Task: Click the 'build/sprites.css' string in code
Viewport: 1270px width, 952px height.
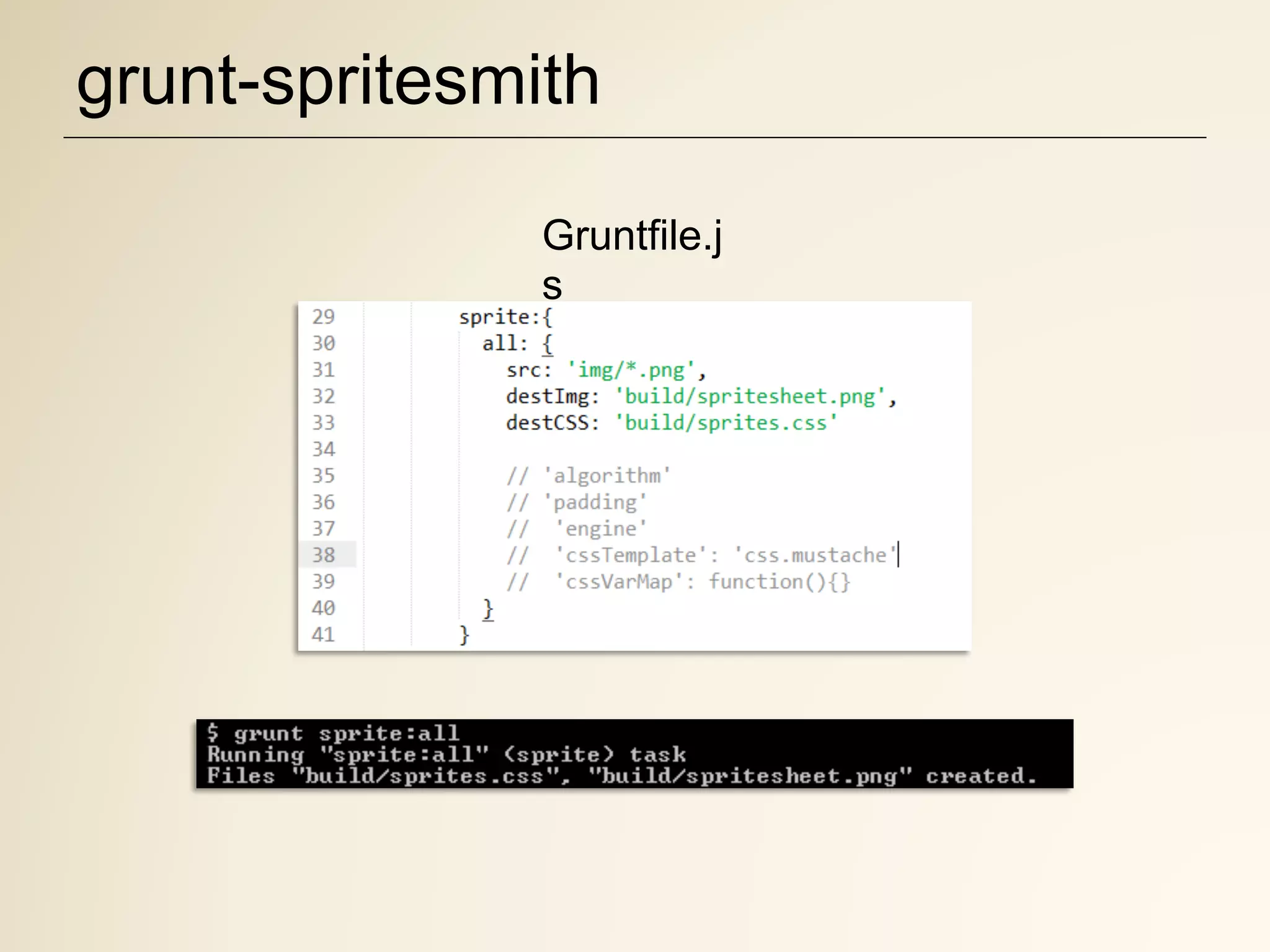Action: pos(726,423)
